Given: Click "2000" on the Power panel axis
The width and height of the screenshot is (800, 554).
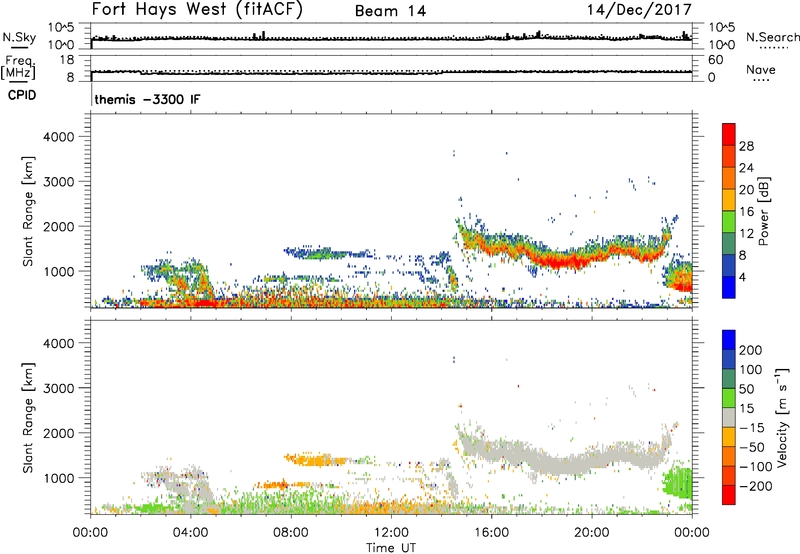Looking at the screenshot, I should pos(58,226).
